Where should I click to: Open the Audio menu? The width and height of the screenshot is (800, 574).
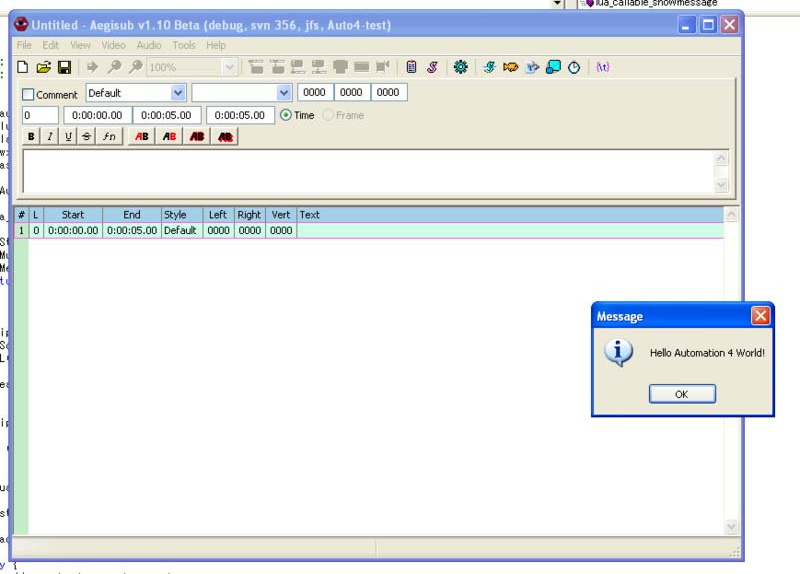click(x=149, y=45)
